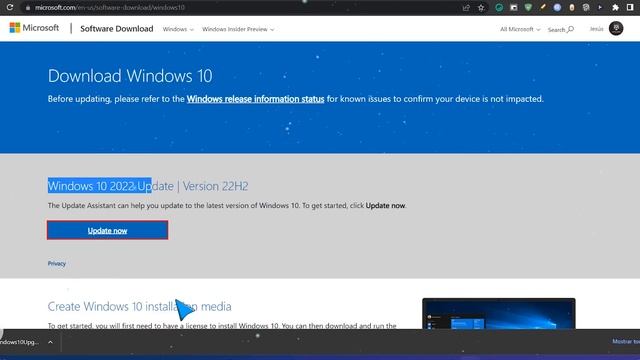The image size is (640, 360).
Task: Click the Version 22H2 heading text
Action: coord(216,186)
